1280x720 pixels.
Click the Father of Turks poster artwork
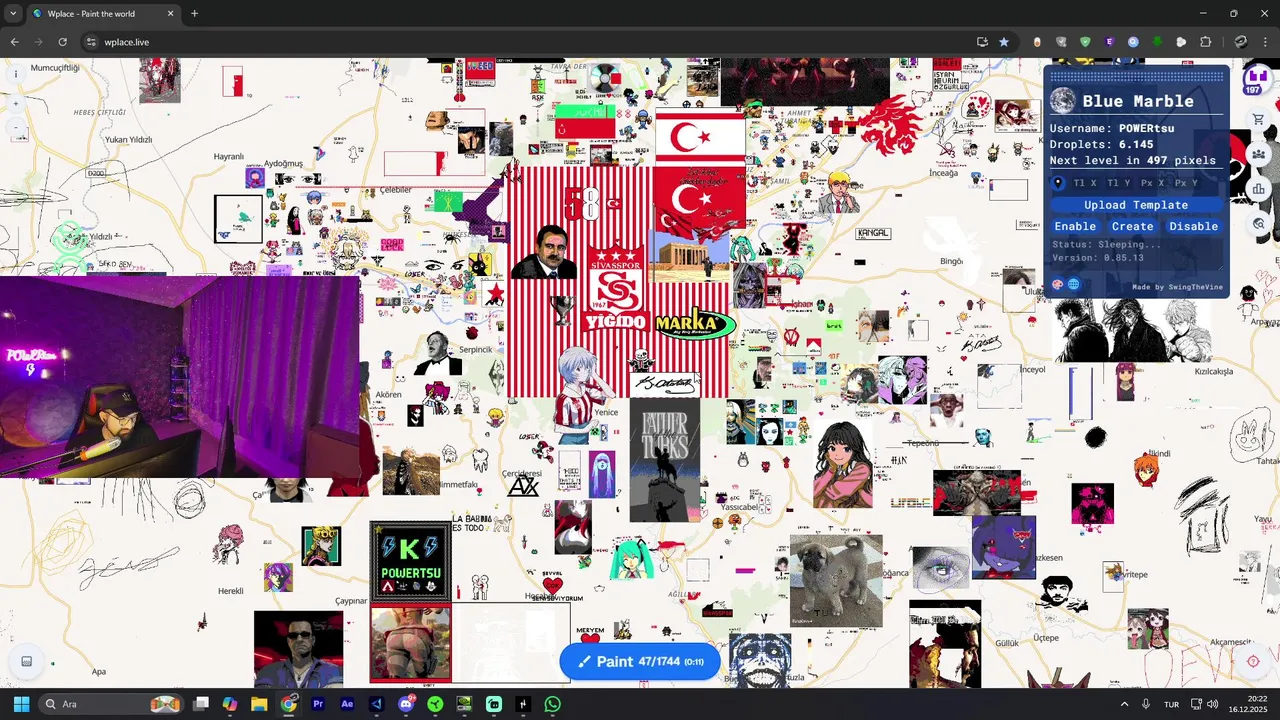click(665, 460)
